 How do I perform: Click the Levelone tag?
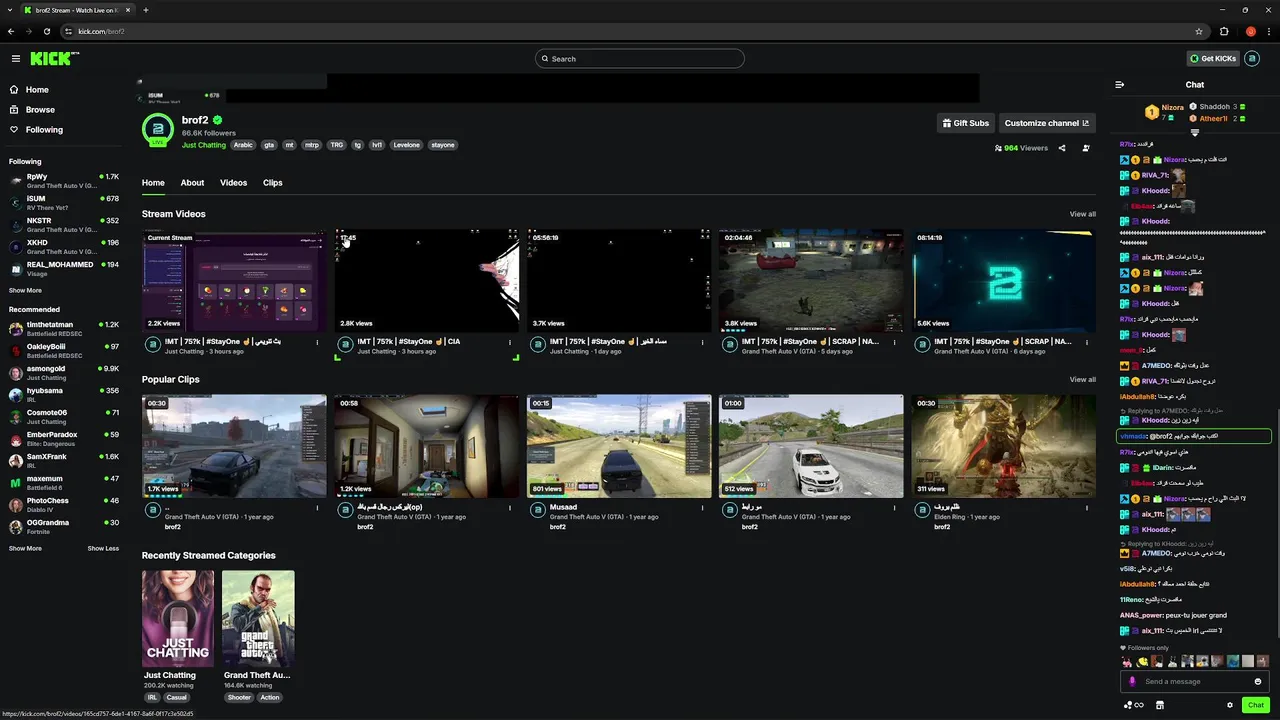click(x=406, y=145)
